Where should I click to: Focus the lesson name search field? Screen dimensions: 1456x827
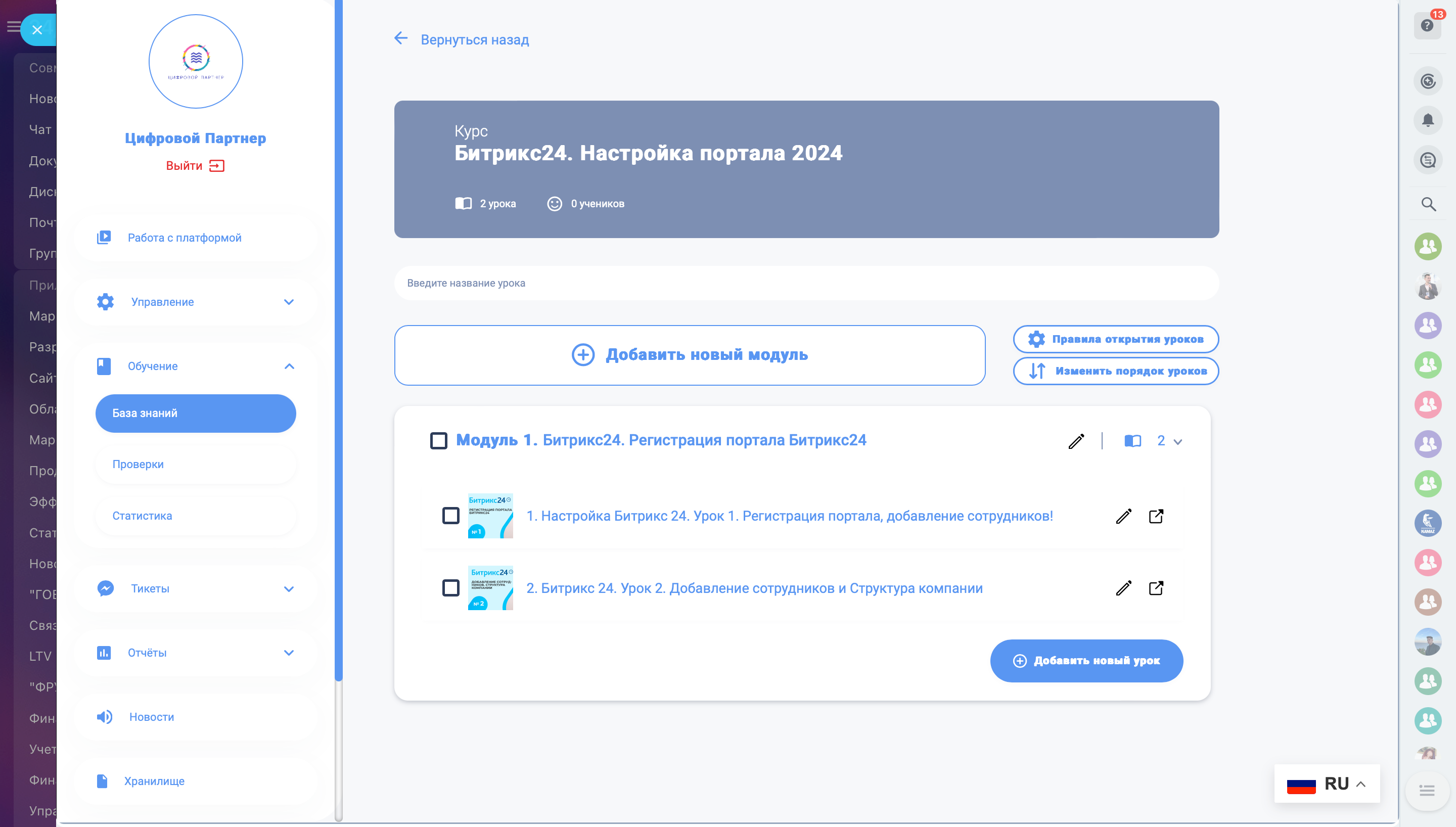pyautogui.click(x=806, y=283)
